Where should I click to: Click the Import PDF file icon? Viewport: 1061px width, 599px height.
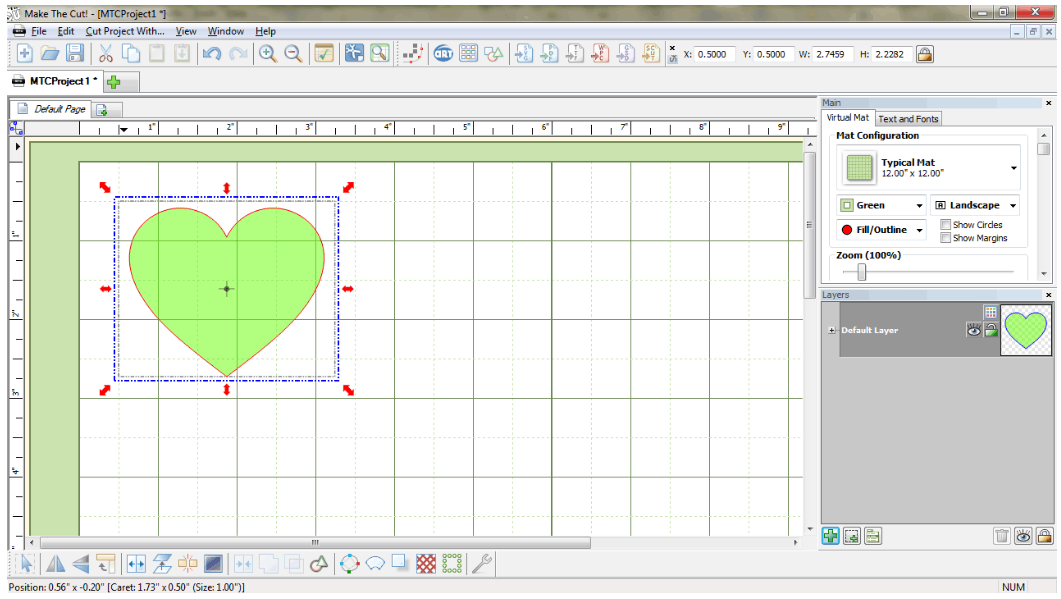(x=549, y=53)
